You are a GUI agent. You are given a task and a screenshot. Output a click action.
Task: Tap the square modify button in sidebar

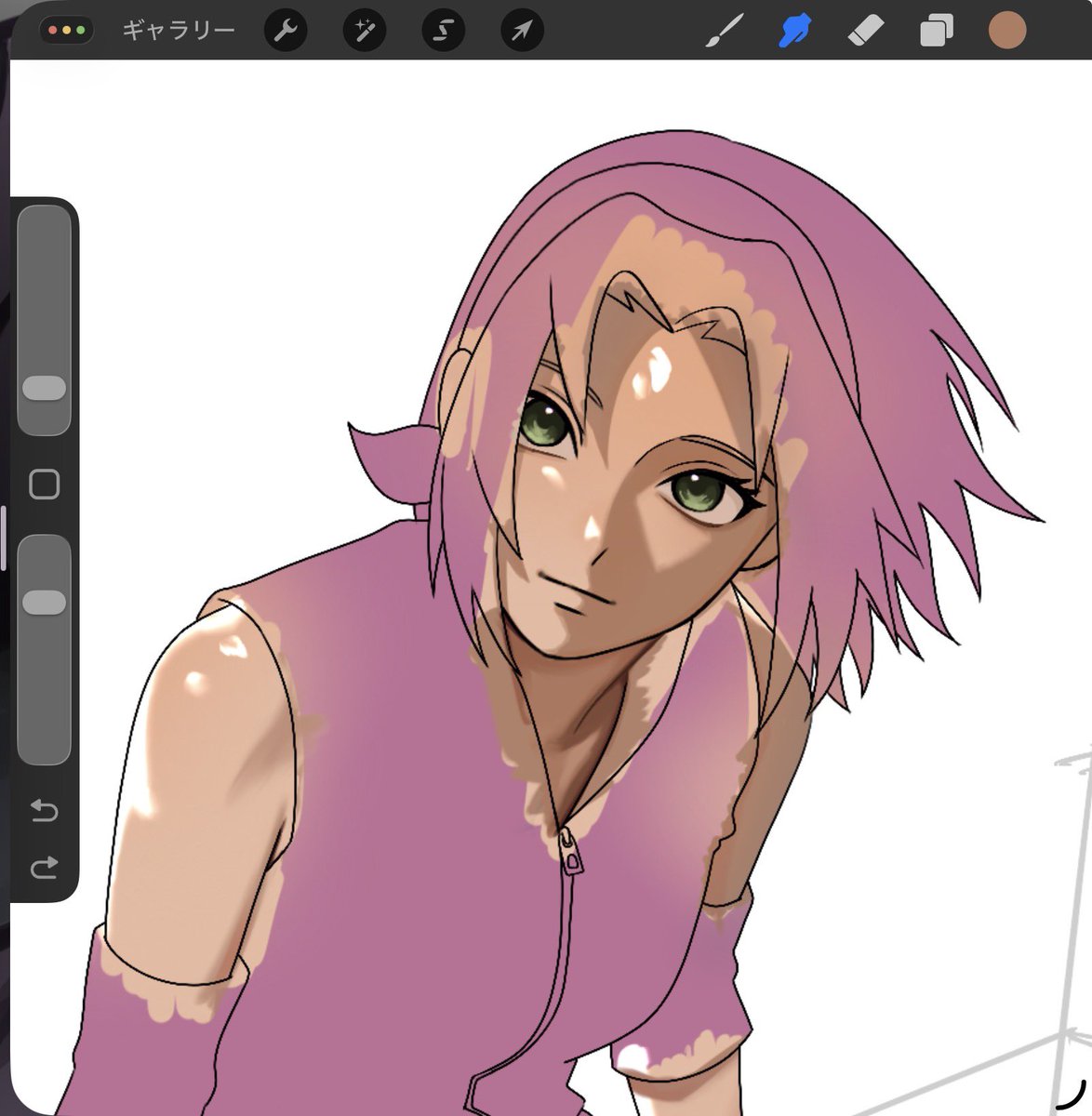45,485
